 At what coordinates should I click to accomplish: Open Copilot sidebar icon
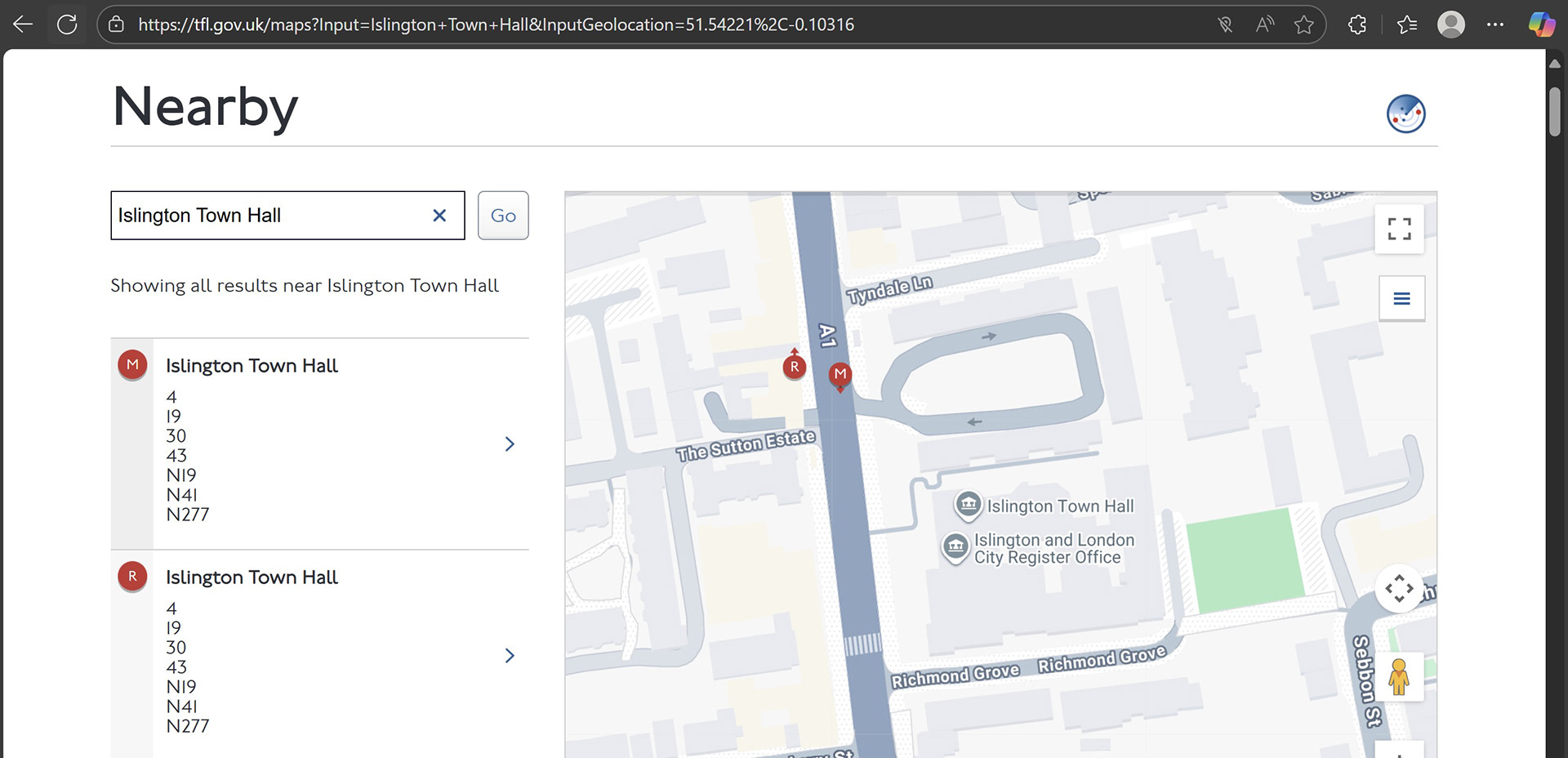(1542, 25)
